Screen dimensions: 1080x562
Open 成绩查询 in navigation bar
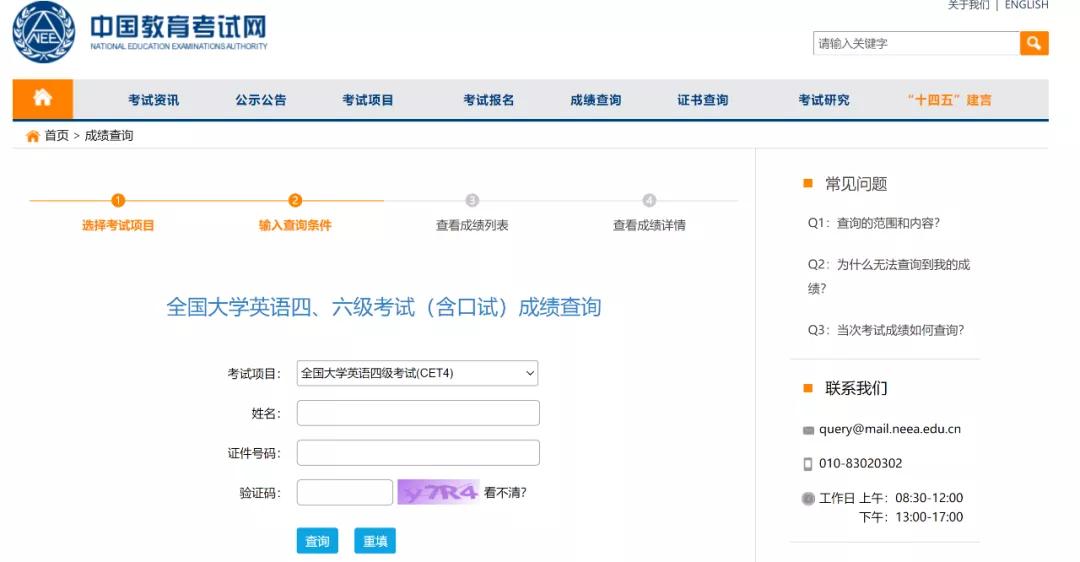pos(596,100)
